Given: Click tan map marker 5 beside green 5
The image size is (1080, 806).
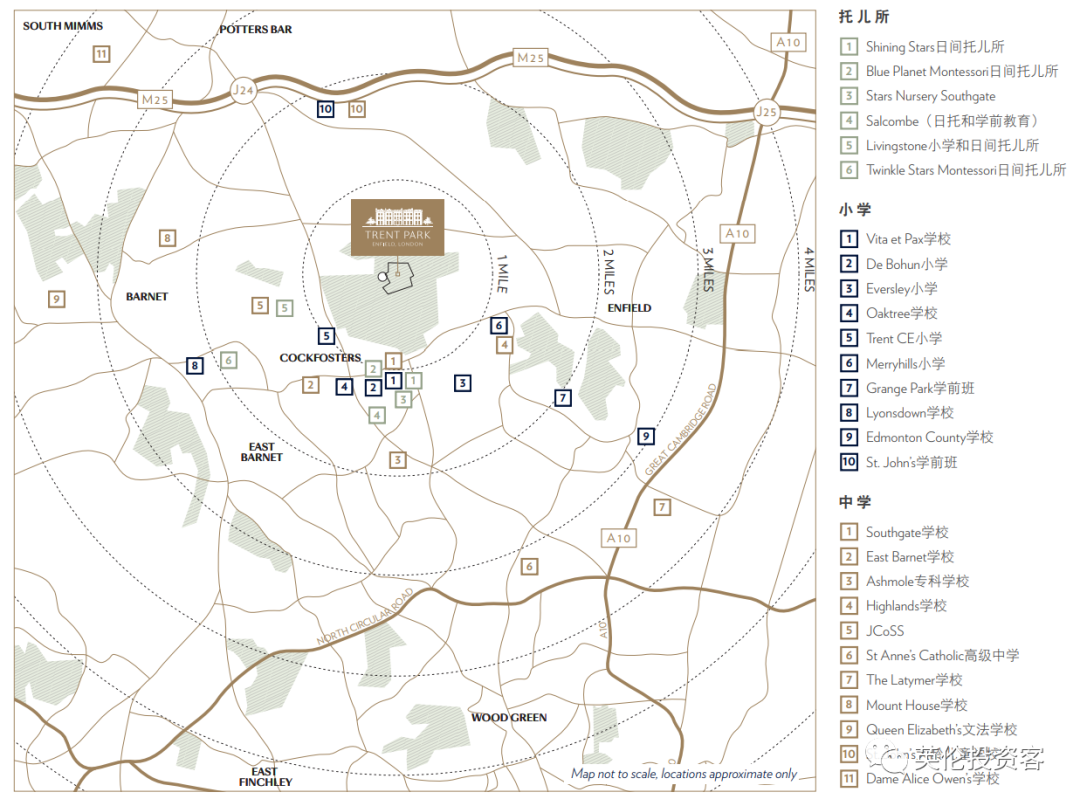Looking at the screenshot, I should pos(260,305).
